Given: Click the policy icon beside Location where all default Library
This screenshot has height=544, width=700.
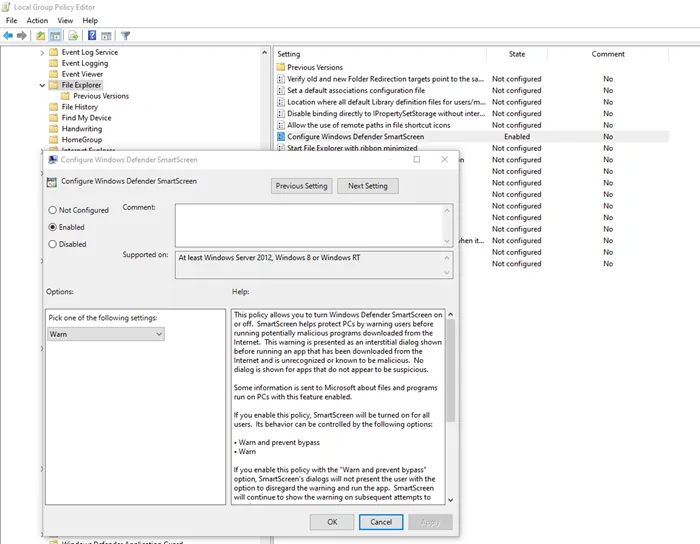Looking at the screenshot, I should (281, 102).
